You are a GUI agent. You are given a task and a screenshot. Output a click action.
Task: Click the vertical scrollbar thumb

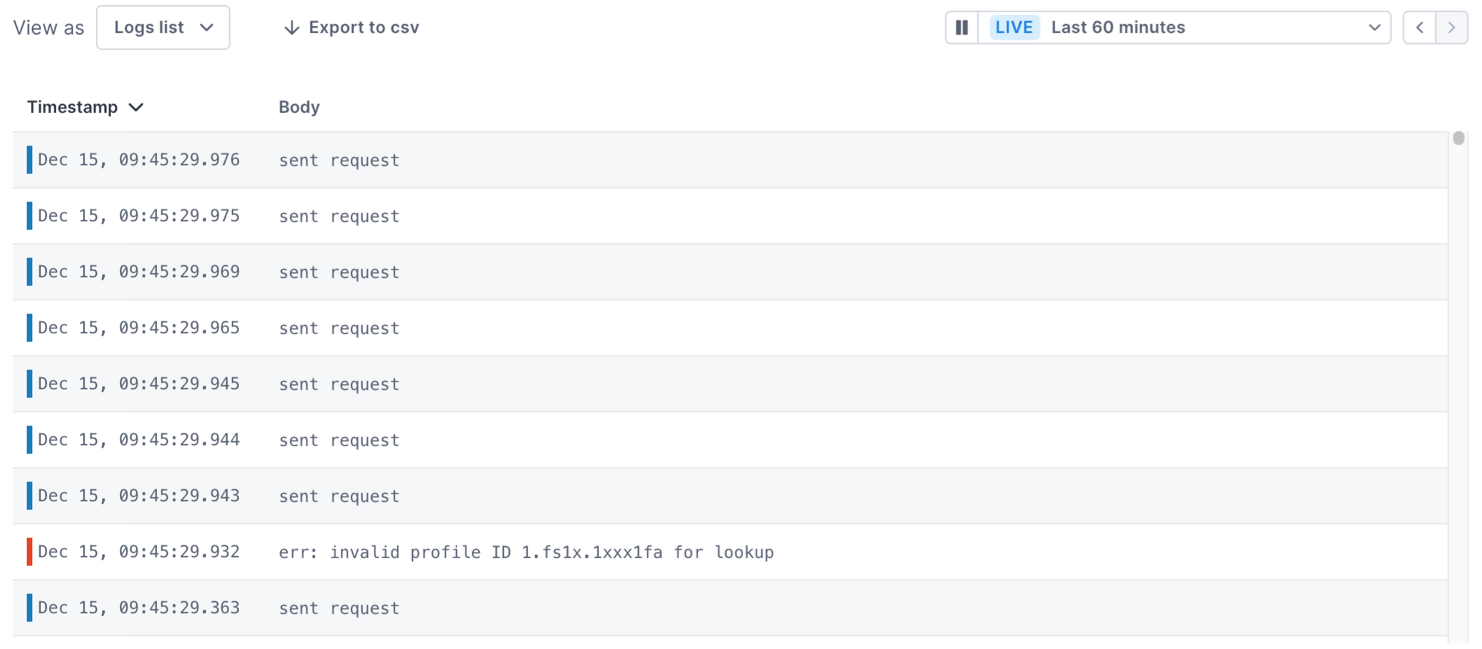tap(1459, 139)
